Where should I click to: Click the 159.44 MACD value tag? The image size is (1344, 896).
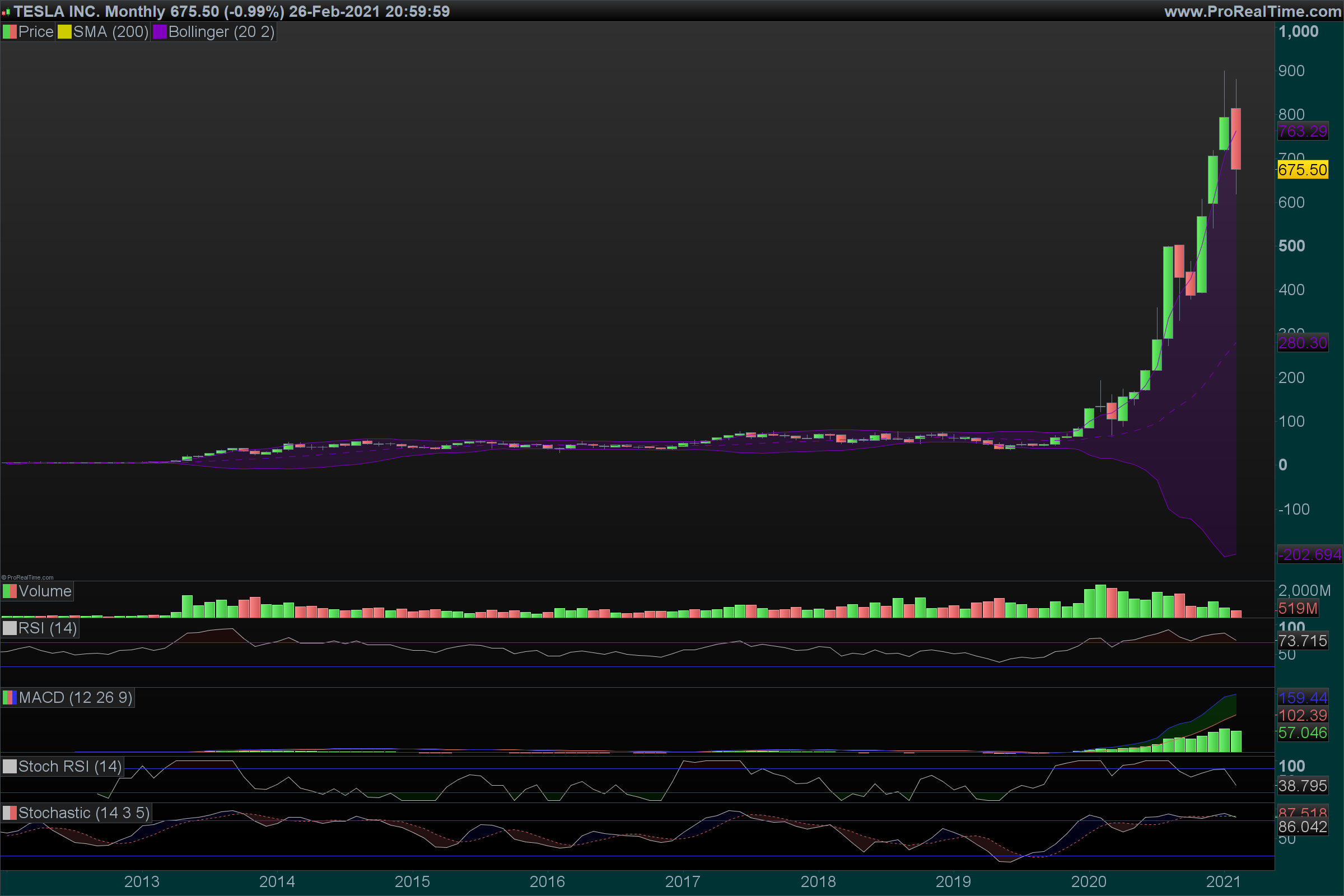pyautogui.click(x=1303, y=698)
